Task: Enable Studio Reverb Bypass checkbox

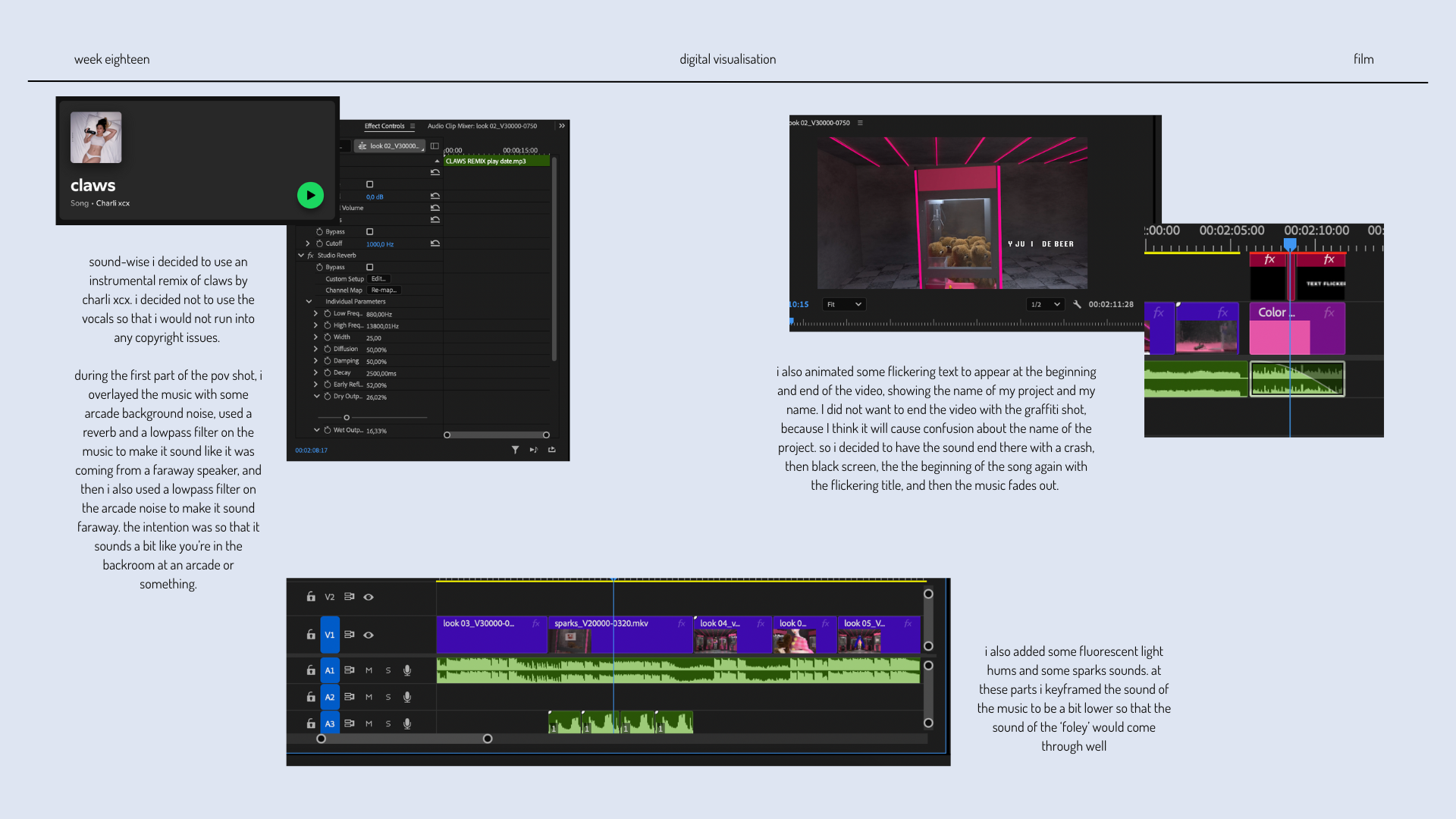Action: coord(370,267)
